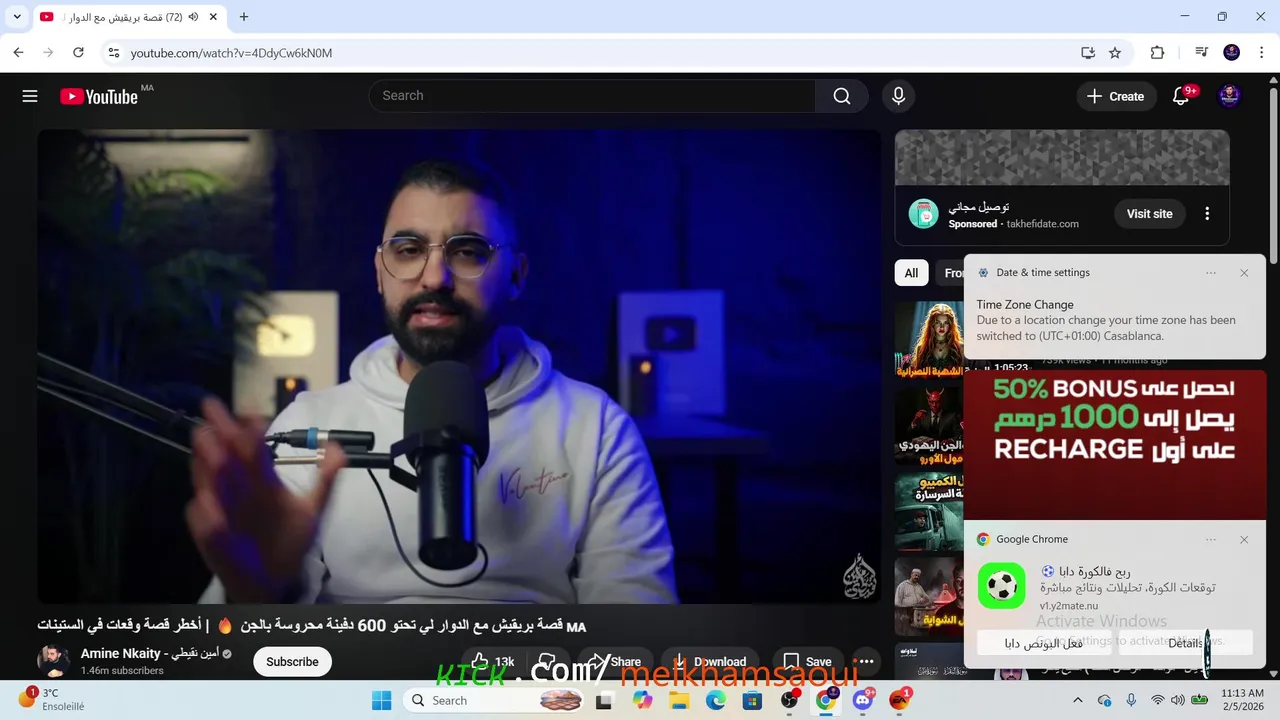Select the All filter chip
The height and width of the screenshot is (720, 1280).
[x=911, y=273]
